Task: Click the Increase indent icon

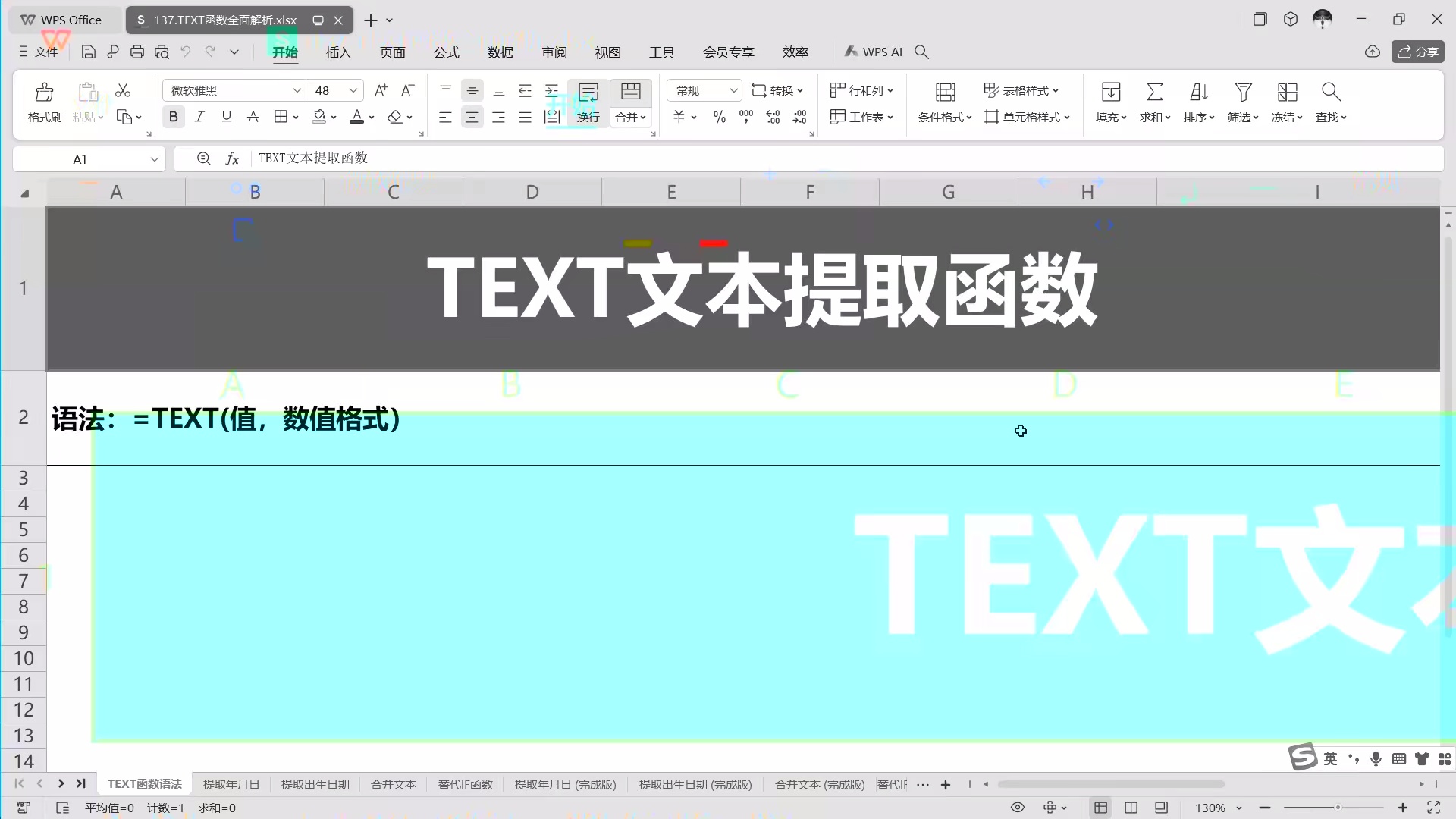Action: click(x=552, y=91)
